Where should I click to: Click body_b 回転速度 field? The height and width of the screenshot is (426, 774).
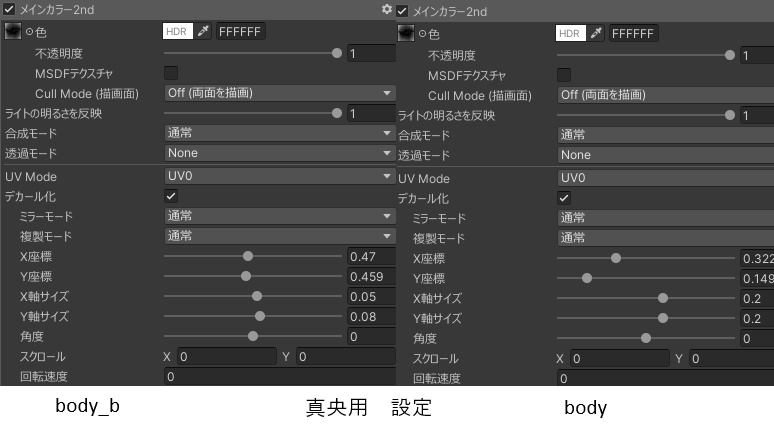pyautogui.click(x=279, y=377)
